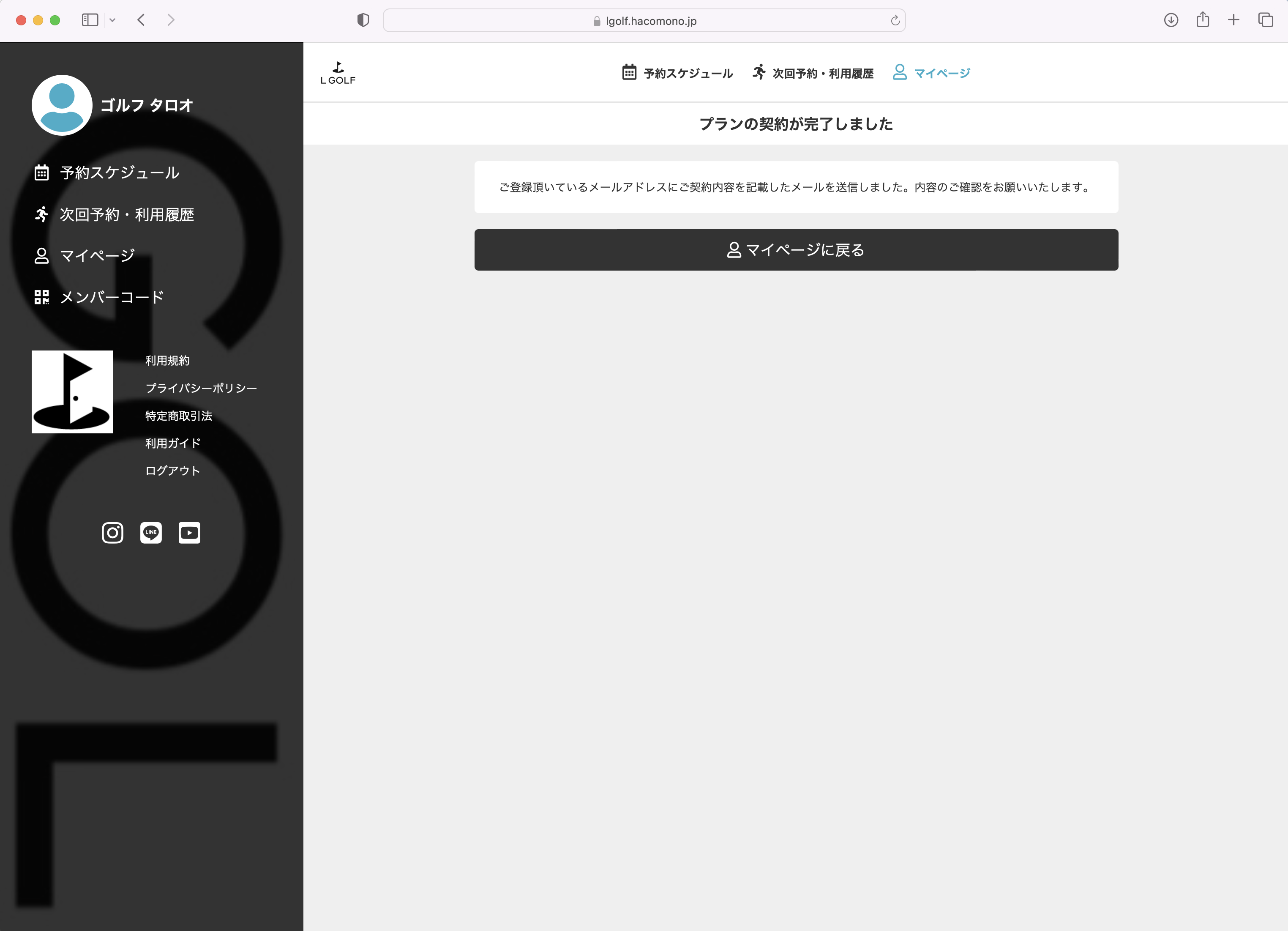Click the golf flag logo thumbnail
Screen dimensions: 1288x931
(72, 392)
